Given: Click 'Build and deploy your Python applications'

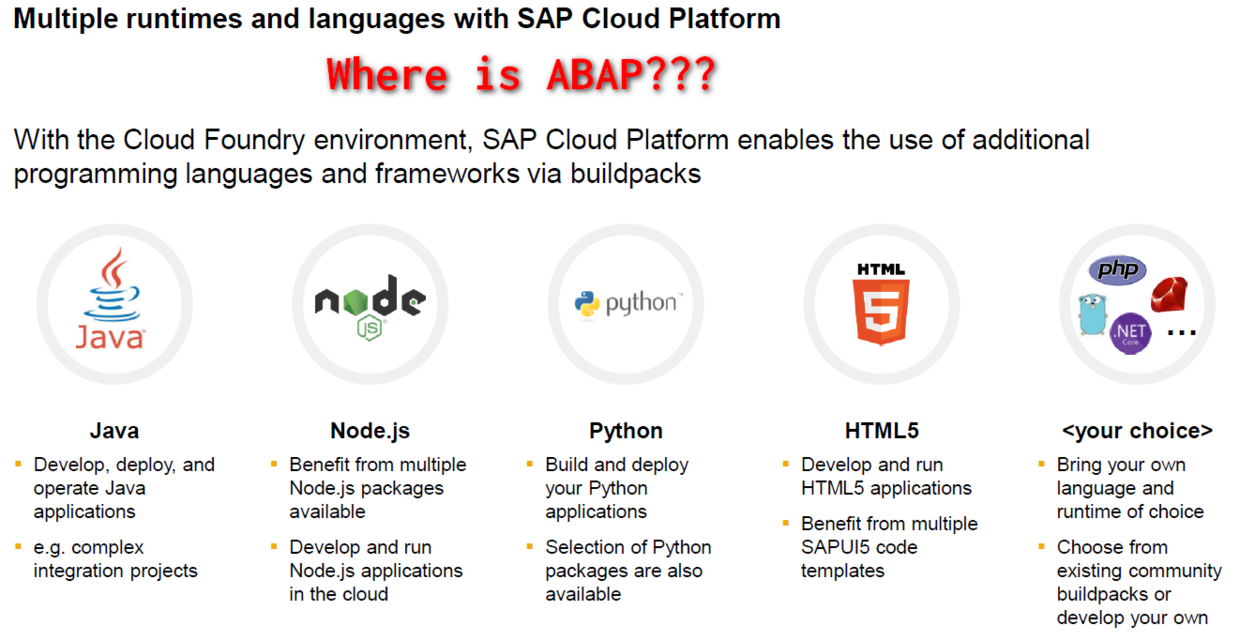Looking at the screenshot, I should point(616,488).
